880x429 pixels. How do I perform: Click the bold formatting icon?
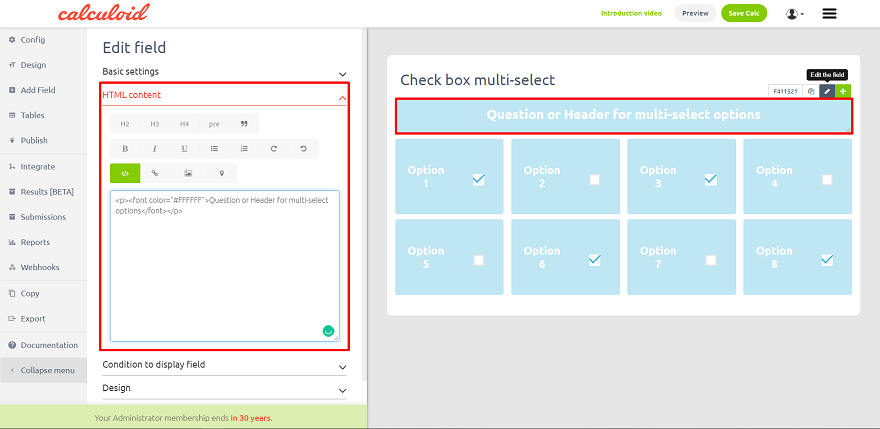tap(125, 148)
